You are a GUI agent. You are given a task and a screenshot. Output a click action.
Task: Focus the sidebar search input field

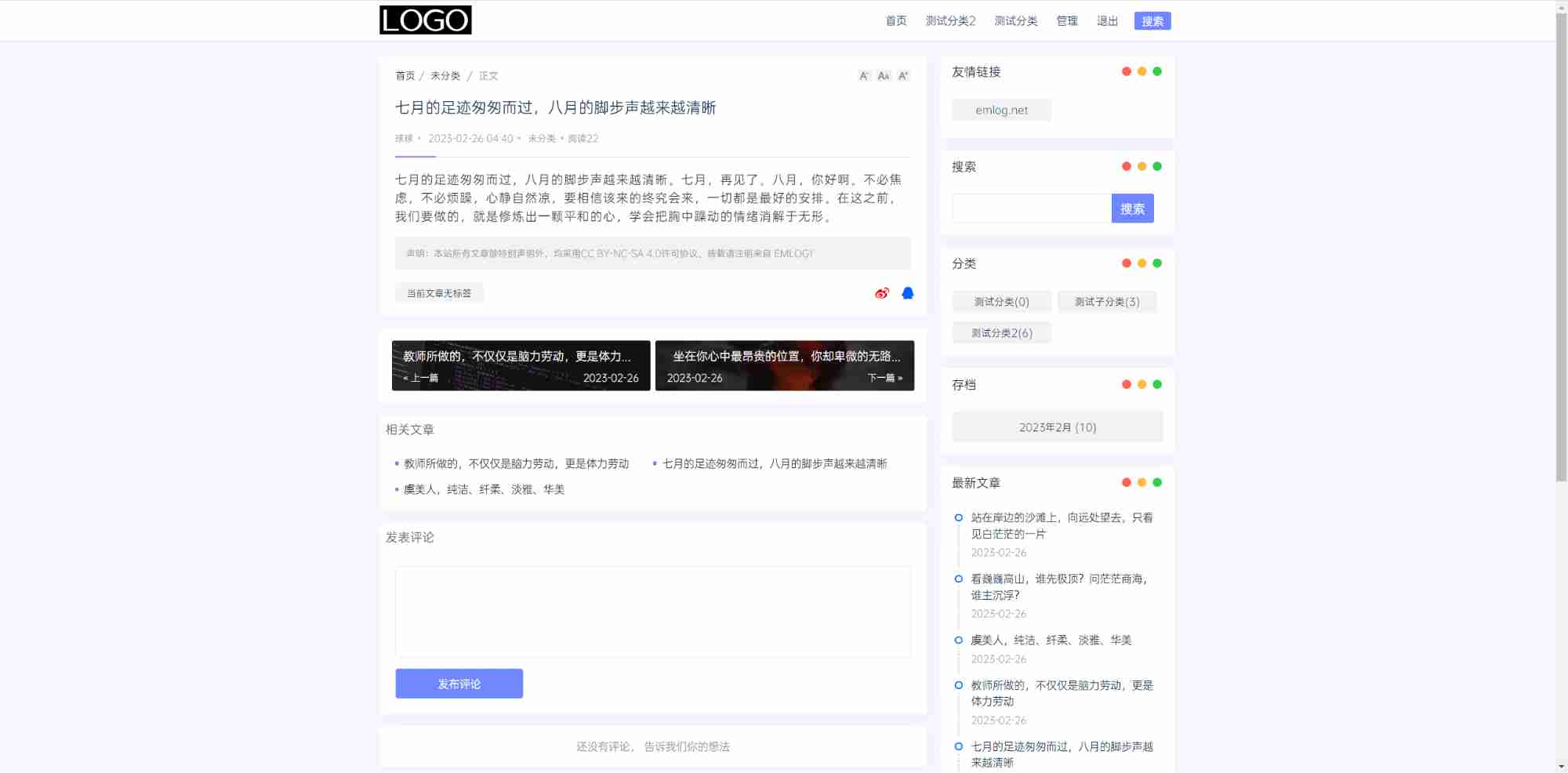click(x=1031, y=209)
